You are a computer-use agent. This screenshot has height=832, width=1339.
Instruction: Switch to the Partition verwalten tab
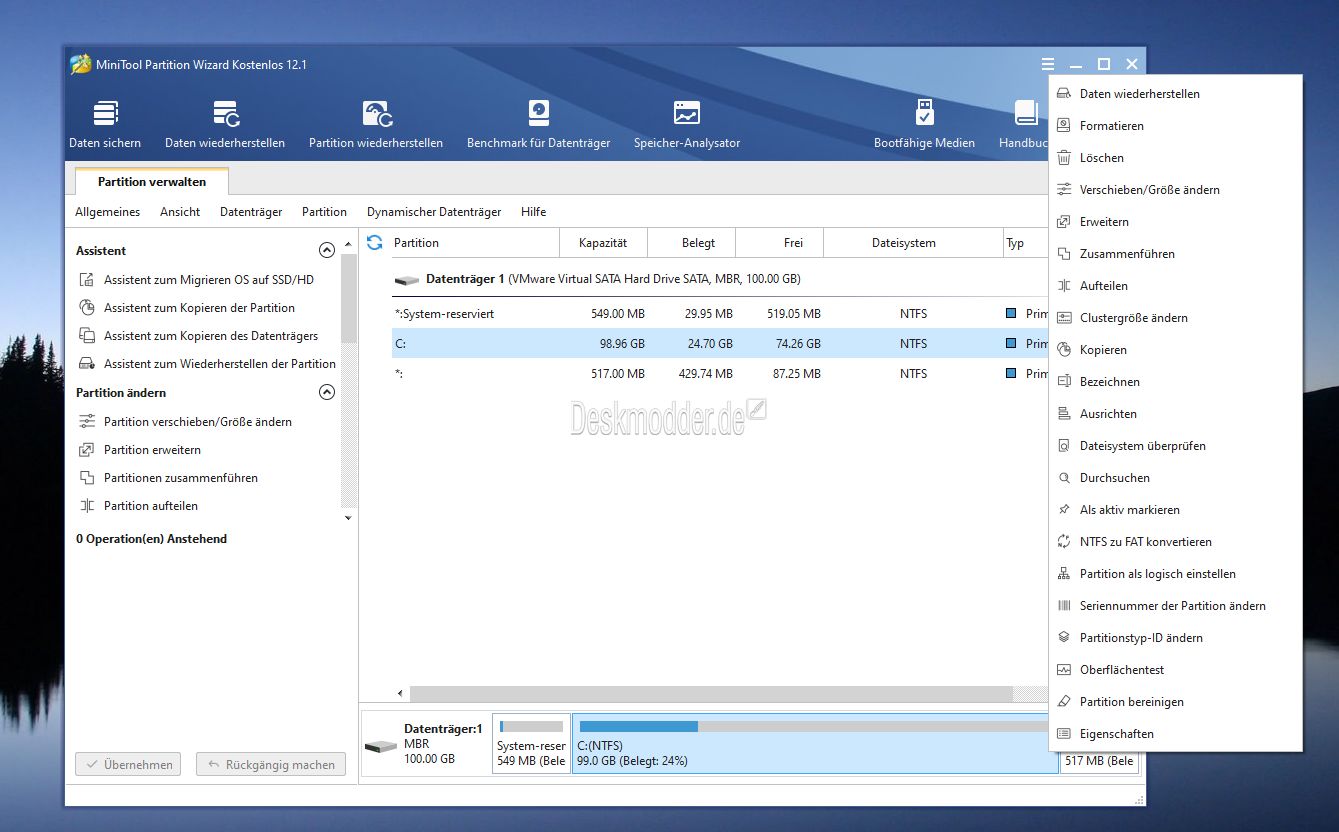(152, 182)
